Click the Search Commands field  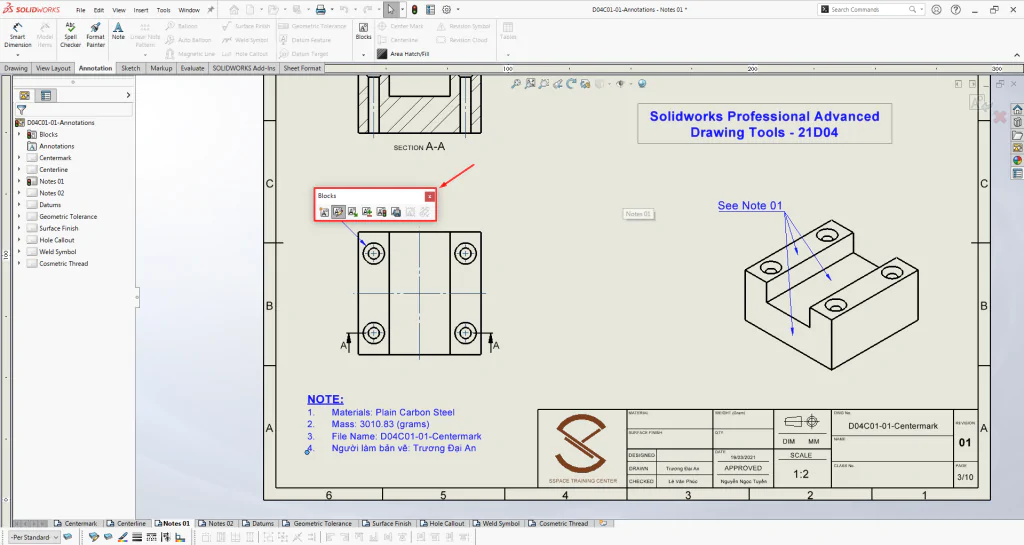point(871,10)
